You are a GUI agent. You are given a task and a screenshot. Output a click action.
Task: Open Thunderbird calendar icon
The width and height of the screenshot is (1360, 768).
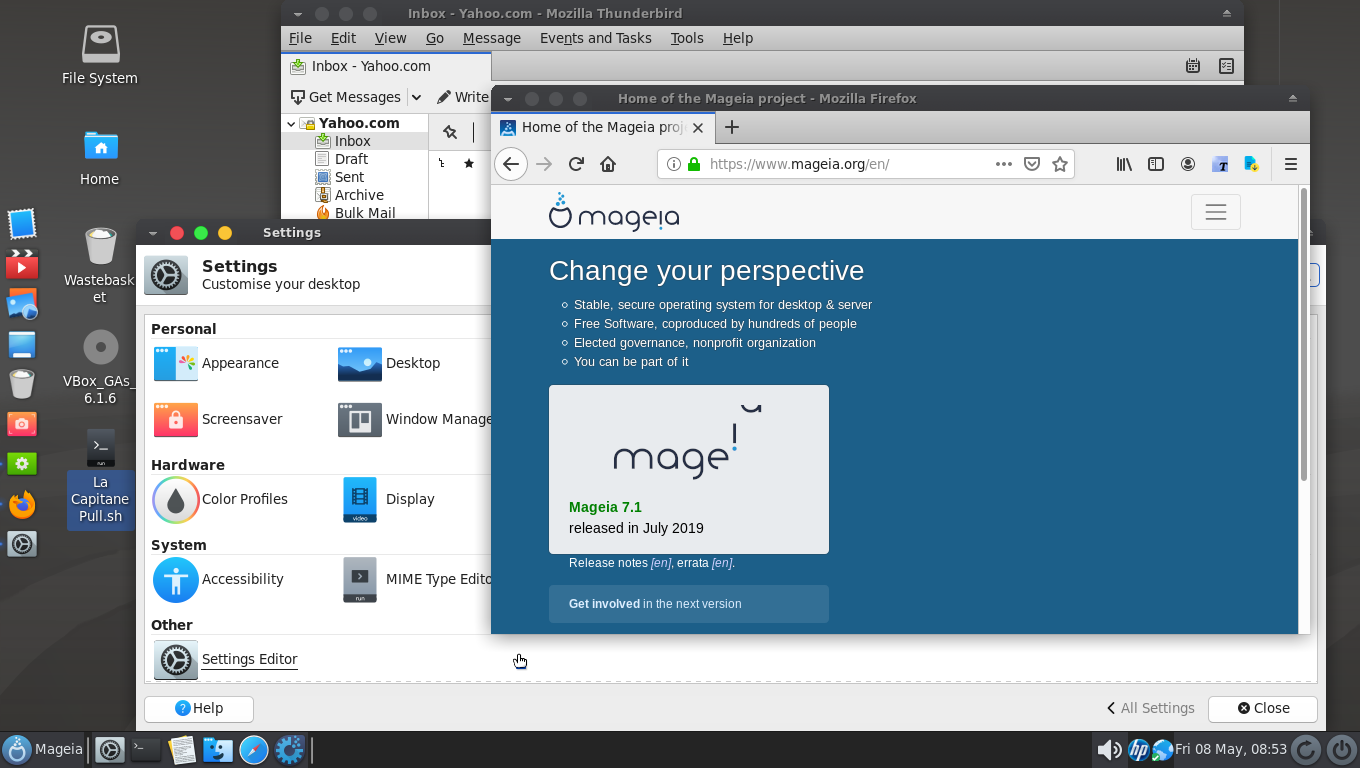point(1193,66)
